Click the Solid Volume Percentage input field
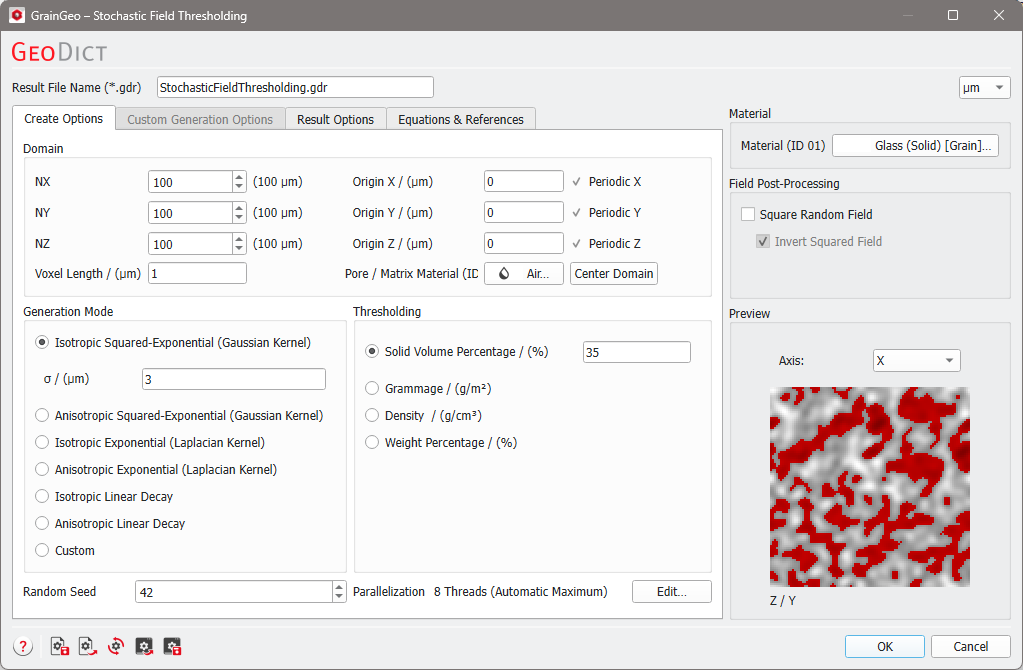The width and height of the screenshot is (1023, 670). [x=636, y=352]
